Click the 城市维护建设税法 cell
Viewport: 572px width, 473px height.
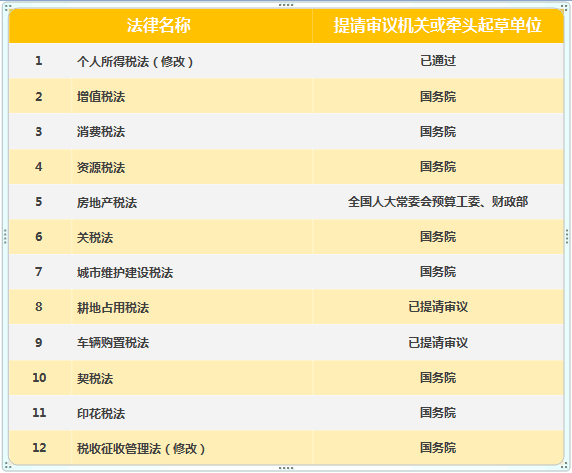(192, 272)
